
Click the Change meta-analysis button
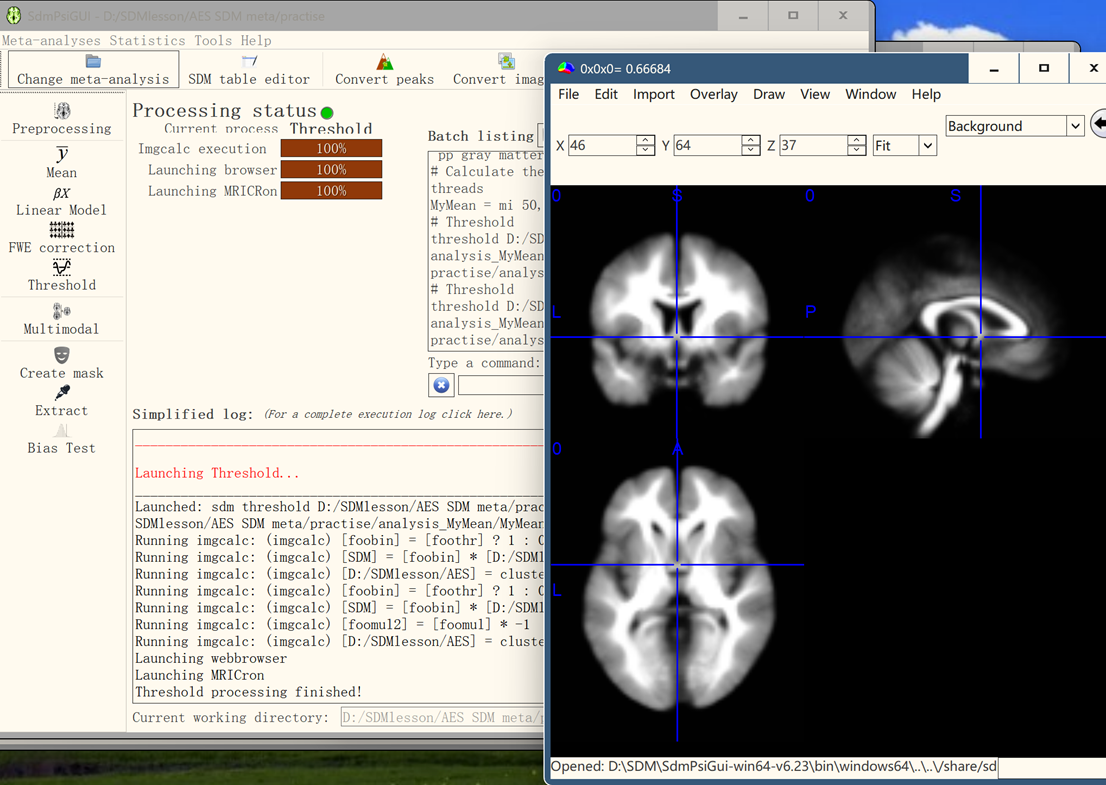[x=93, y=70]
